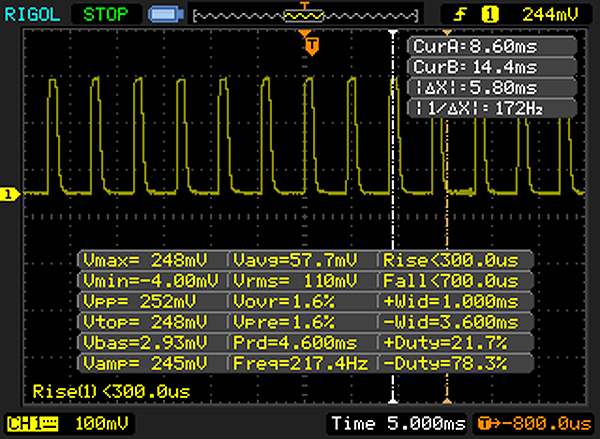Click the Vpp=252mV measurement
The height and width of the screenshot is (439, 600).
click(139, 302)
